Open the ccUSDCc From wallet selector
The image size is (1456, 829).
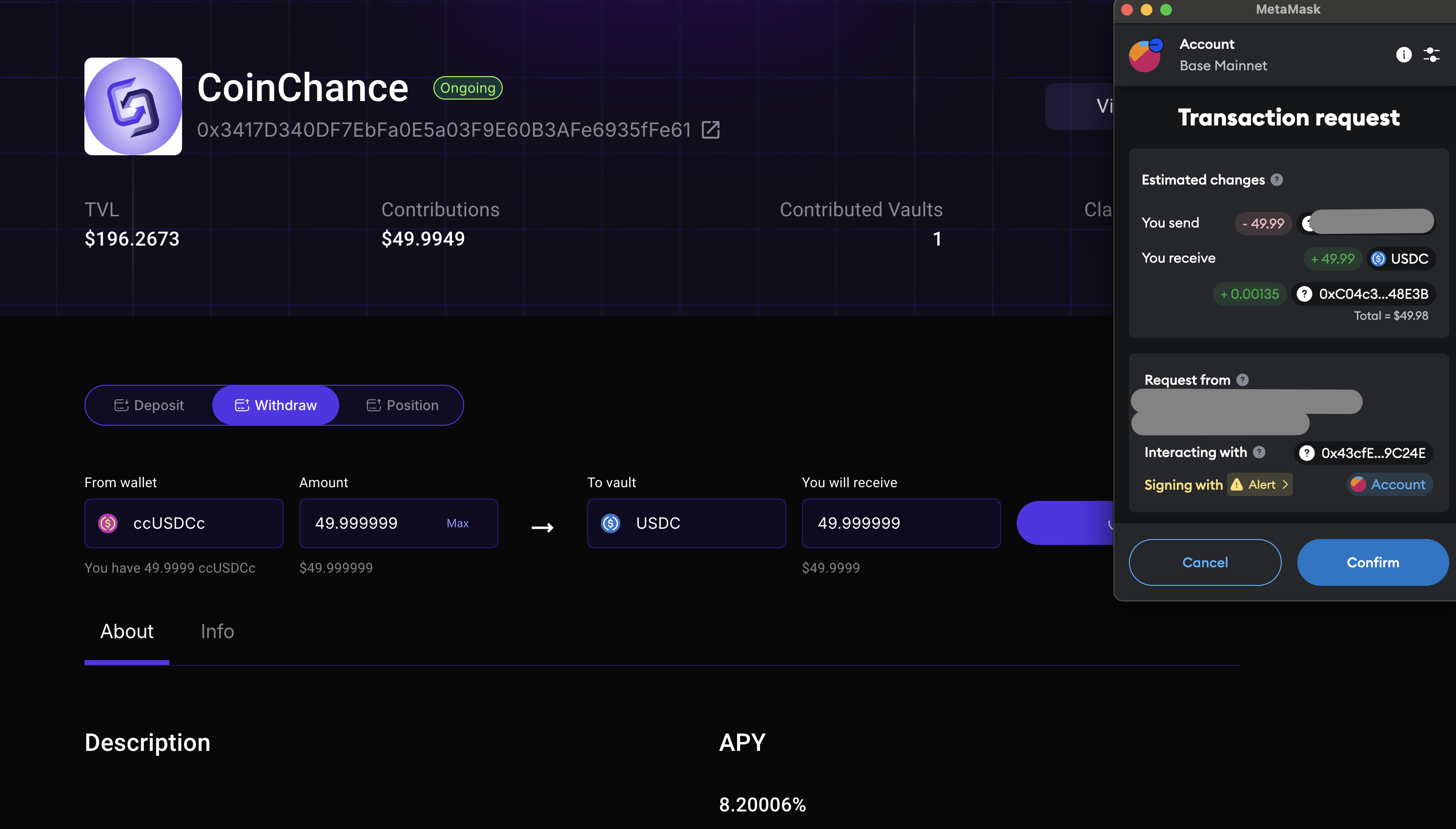coord(183,523)
